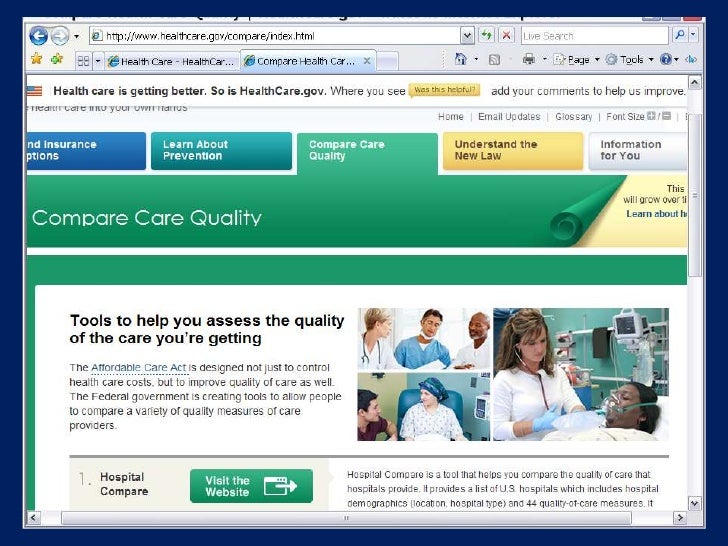Expand the Home button dropdown arrow

(x=476, y=59)
